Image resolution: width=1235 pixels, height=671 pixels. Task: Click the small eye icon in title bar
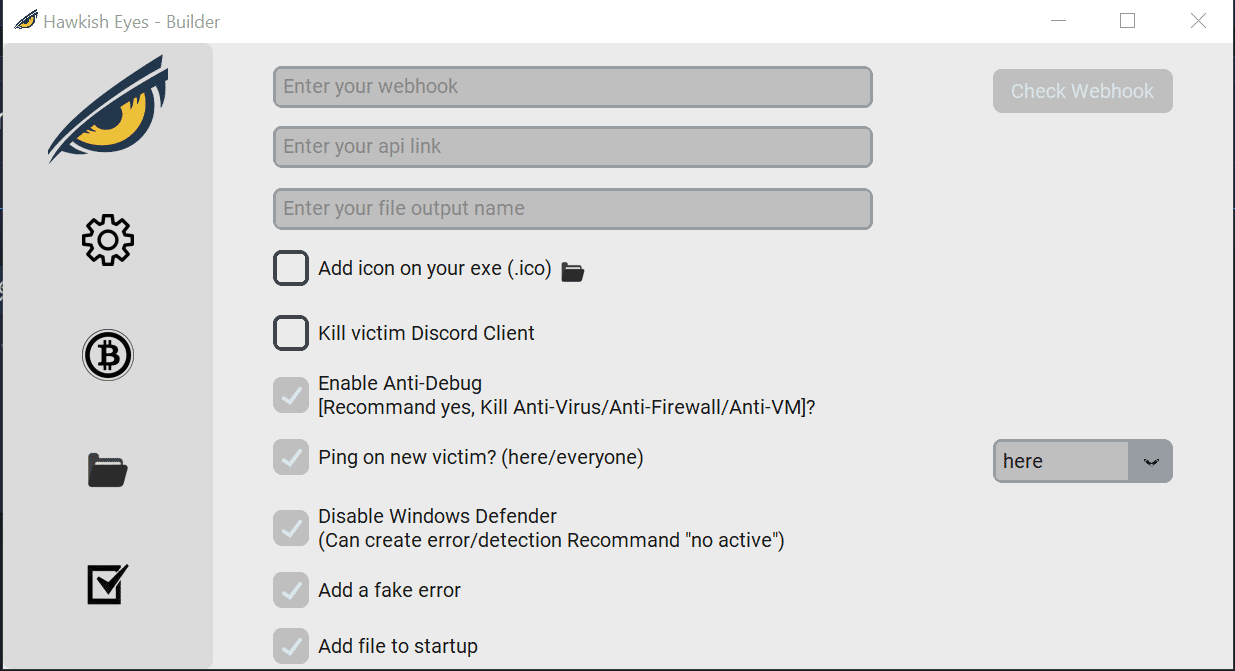tap(25, 21)
